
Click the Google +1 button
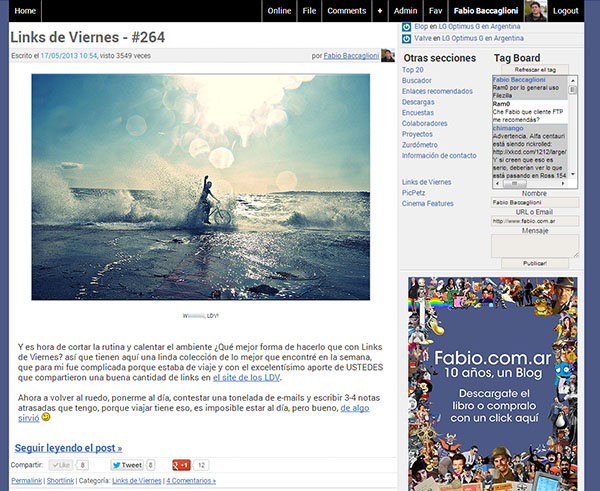[x=181, y=465]
